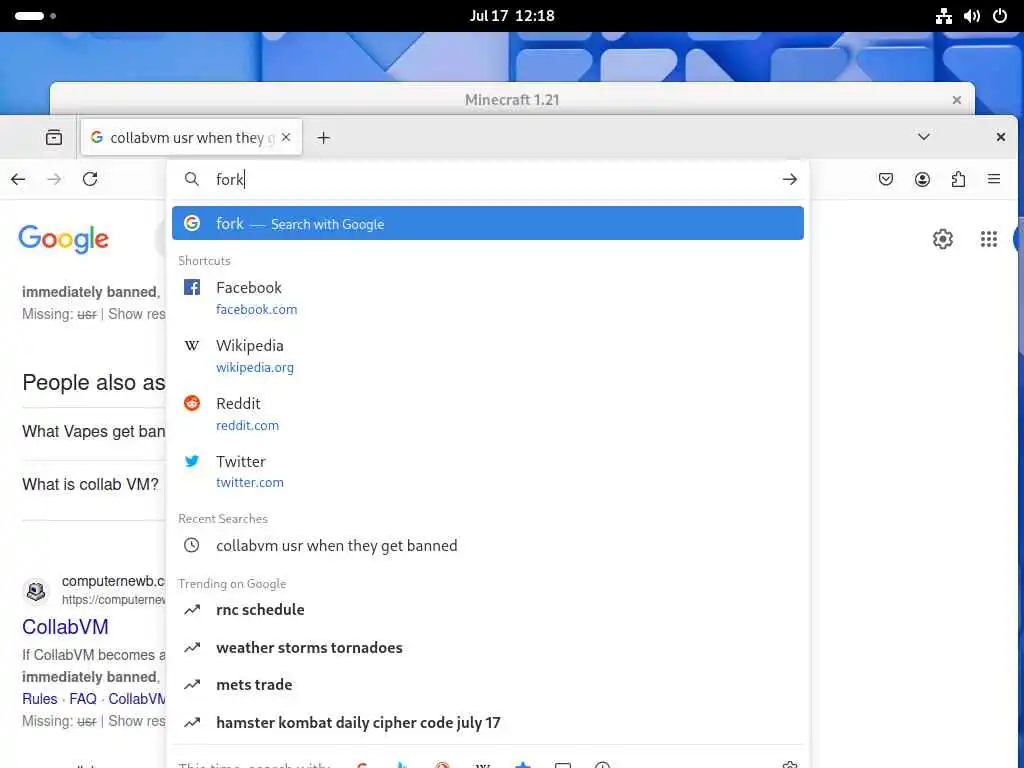Open the Twitter shortcut
Screen dimensions: 1024x768
click(x=488, y=472)
